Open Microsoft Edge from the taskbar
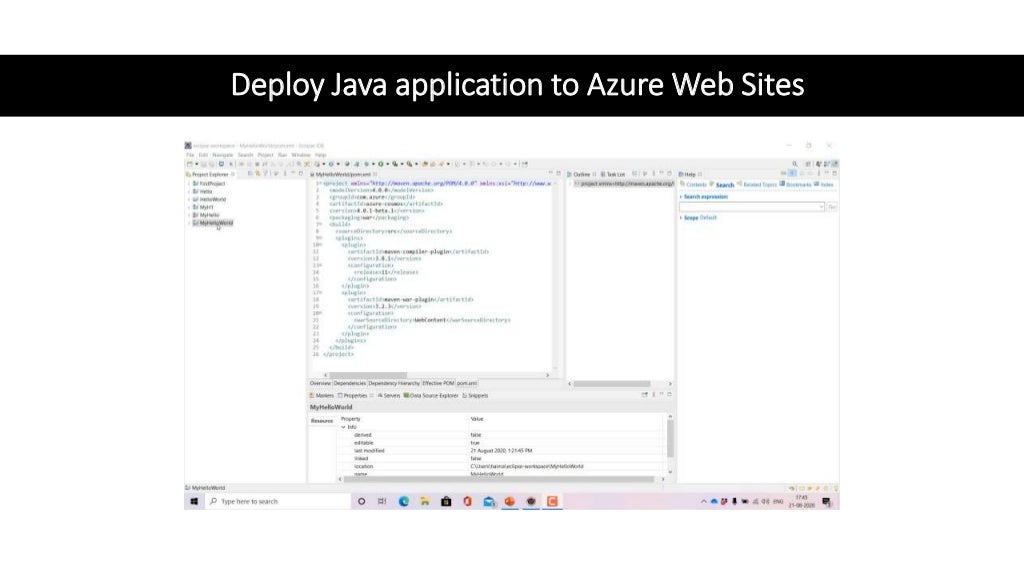1024x576 pixels. 404,502
